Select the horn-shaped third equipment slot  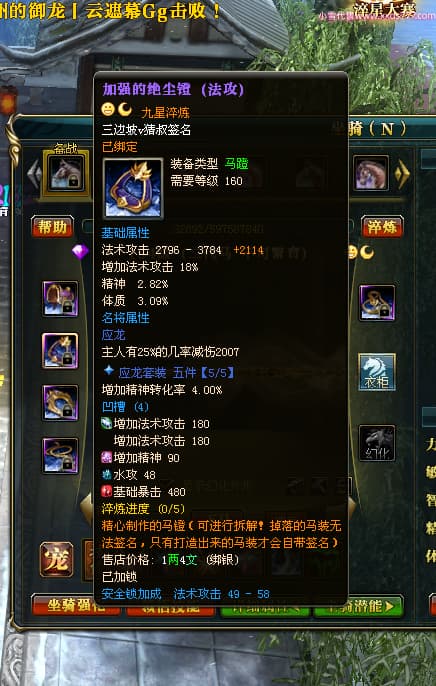pyautogui.click(x=60, y=402)
